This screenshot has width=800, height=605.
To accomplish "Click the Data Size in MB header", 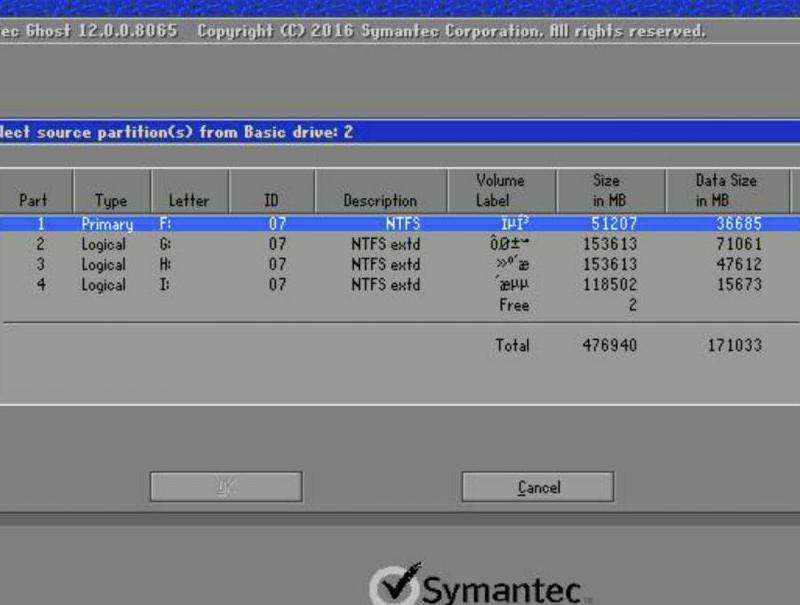I will coord(727,191).
